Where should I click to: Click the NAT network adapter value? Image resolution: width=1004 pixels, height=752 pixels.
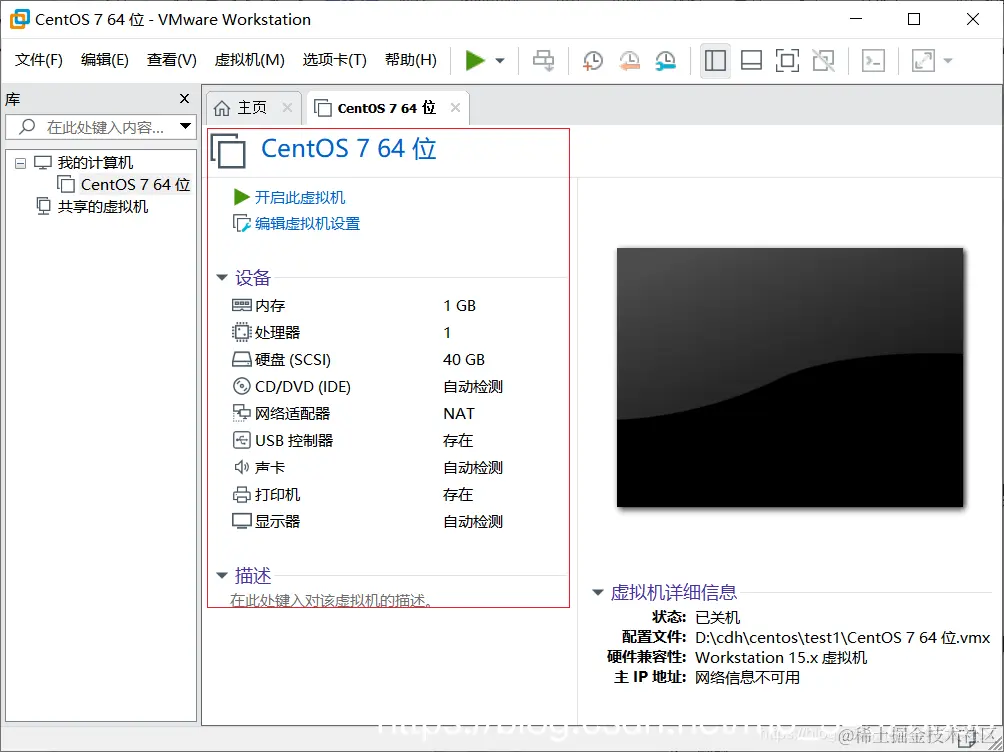(459, 413)
